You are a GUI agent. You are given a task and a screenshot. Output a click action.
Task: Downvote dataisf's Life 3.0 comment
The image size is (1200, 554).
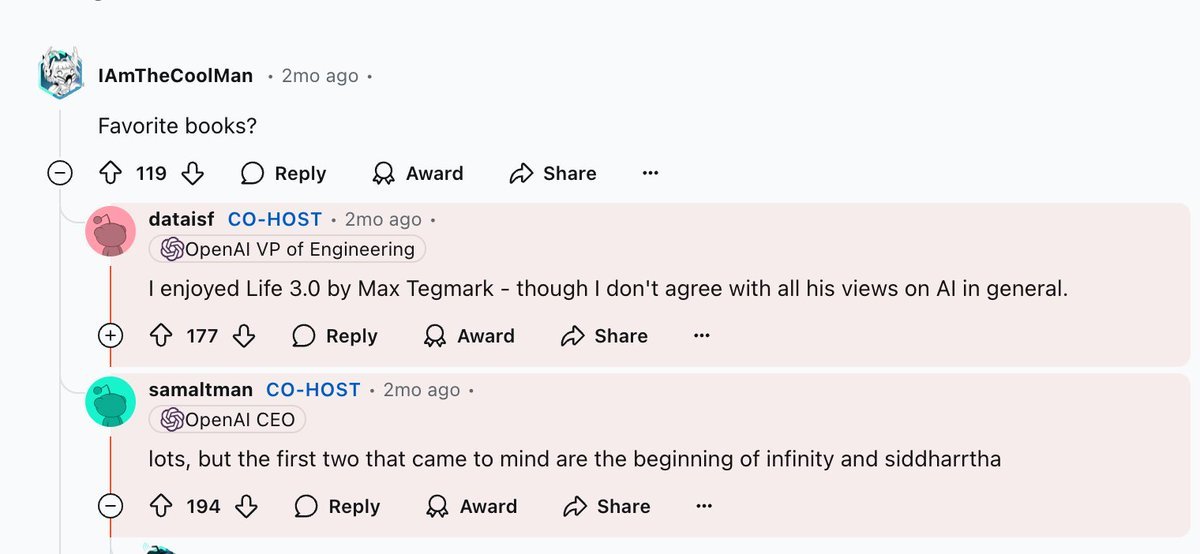[x=244, y=336]
